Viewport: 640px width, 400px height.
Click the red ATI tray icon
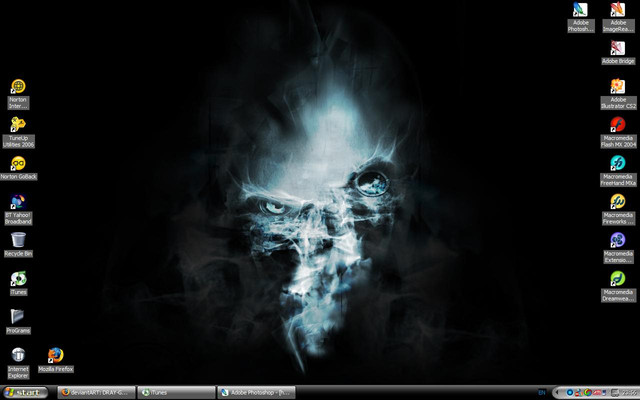coord(597,393)
